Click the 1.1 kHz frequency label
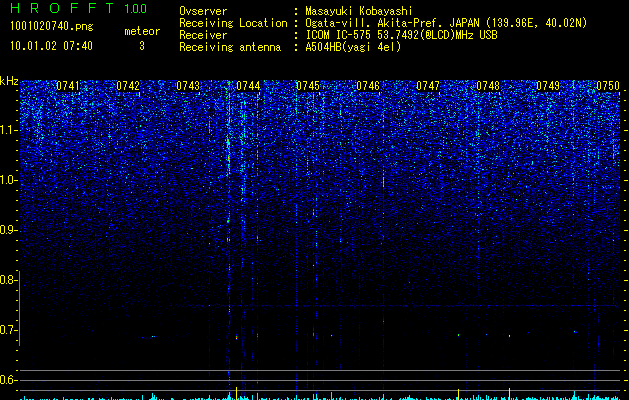This screenshot has width=629, height=400. click(x=7, y=130)
